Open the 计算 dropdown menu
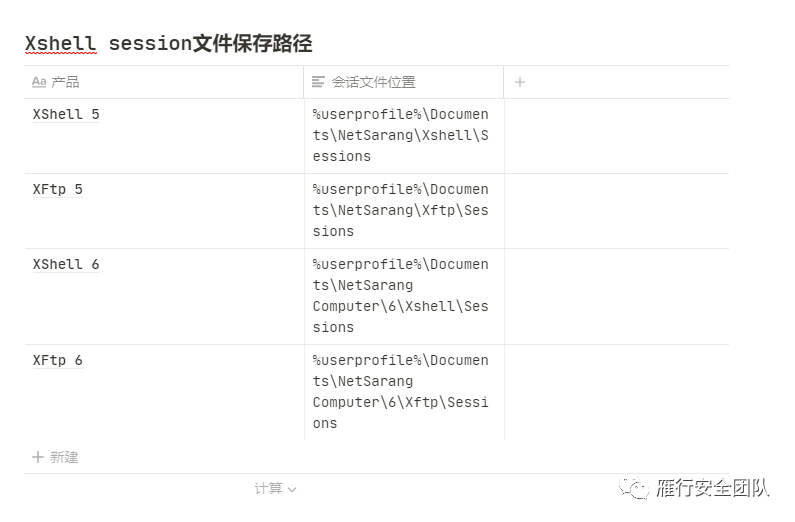 tap(275, 489)
